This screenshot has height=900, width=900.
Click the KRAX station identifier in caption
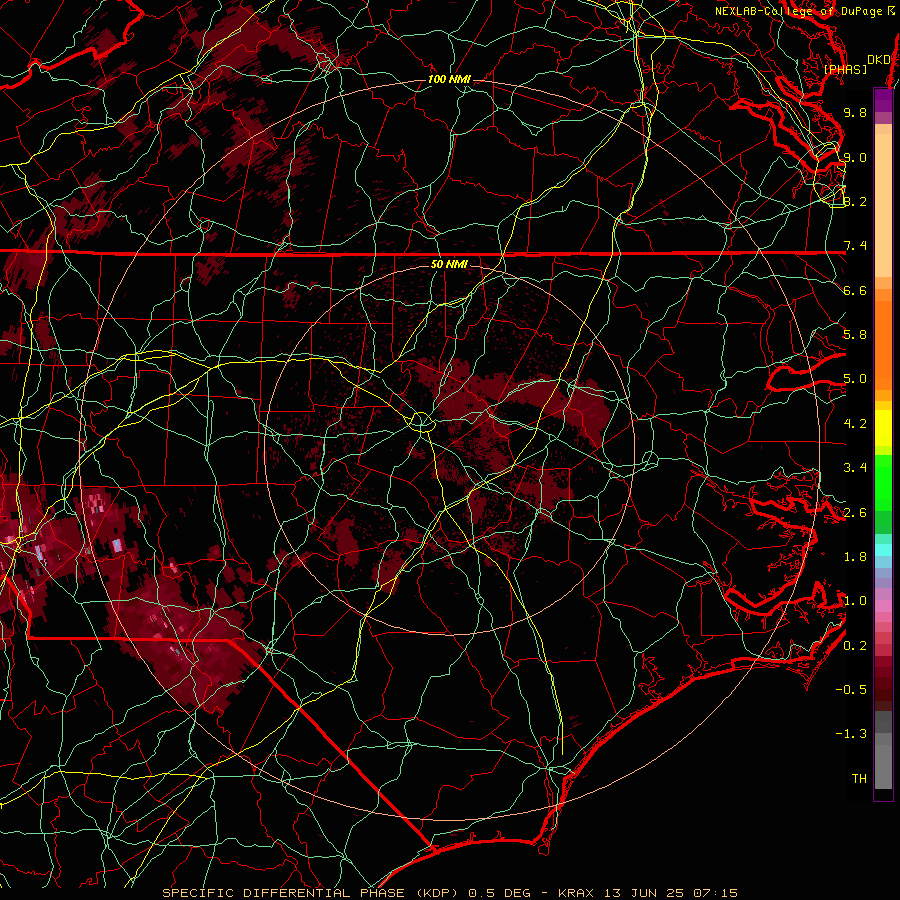coord(579,893)
